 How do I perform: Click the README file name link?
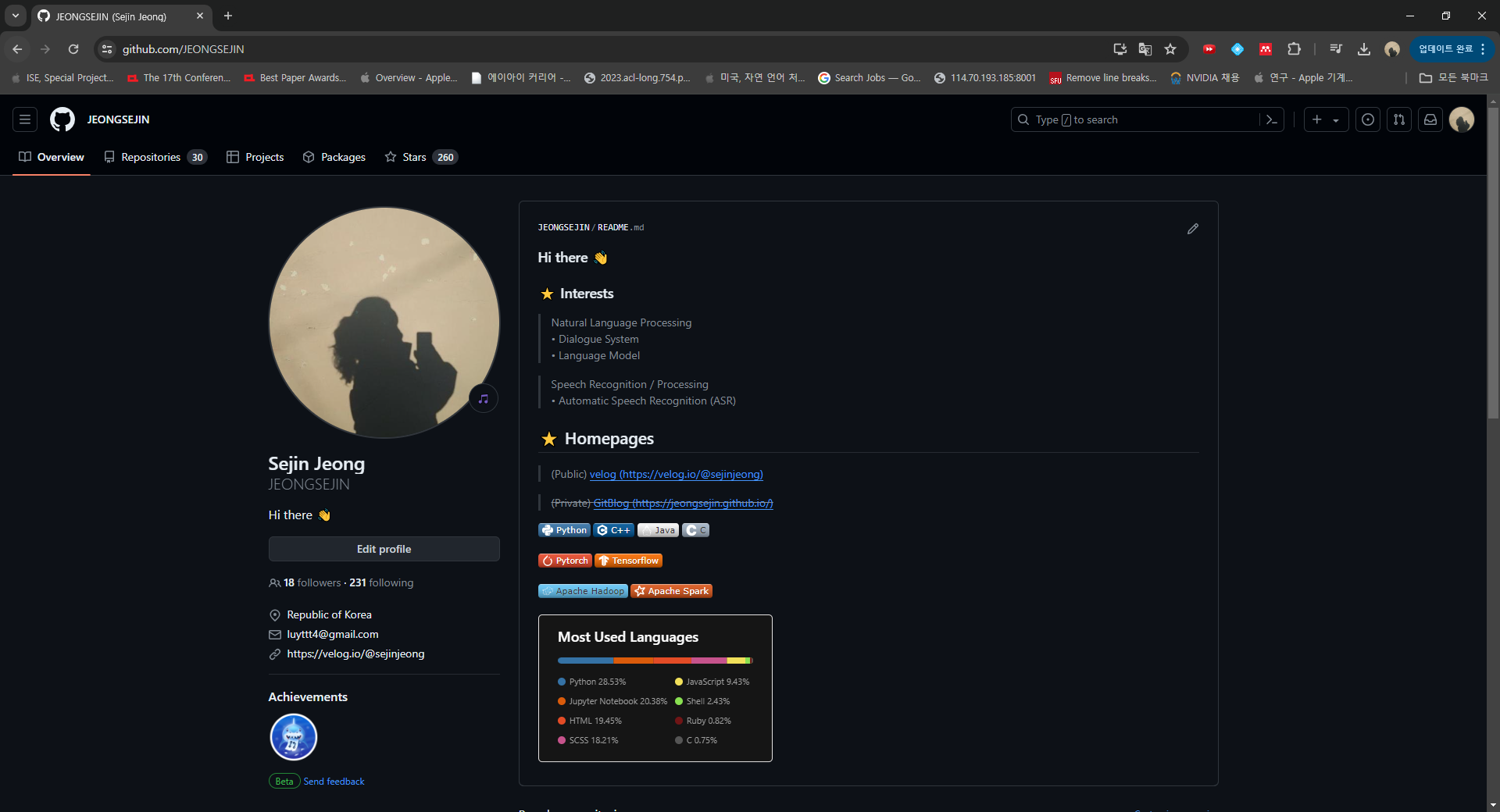click(620, 227)
